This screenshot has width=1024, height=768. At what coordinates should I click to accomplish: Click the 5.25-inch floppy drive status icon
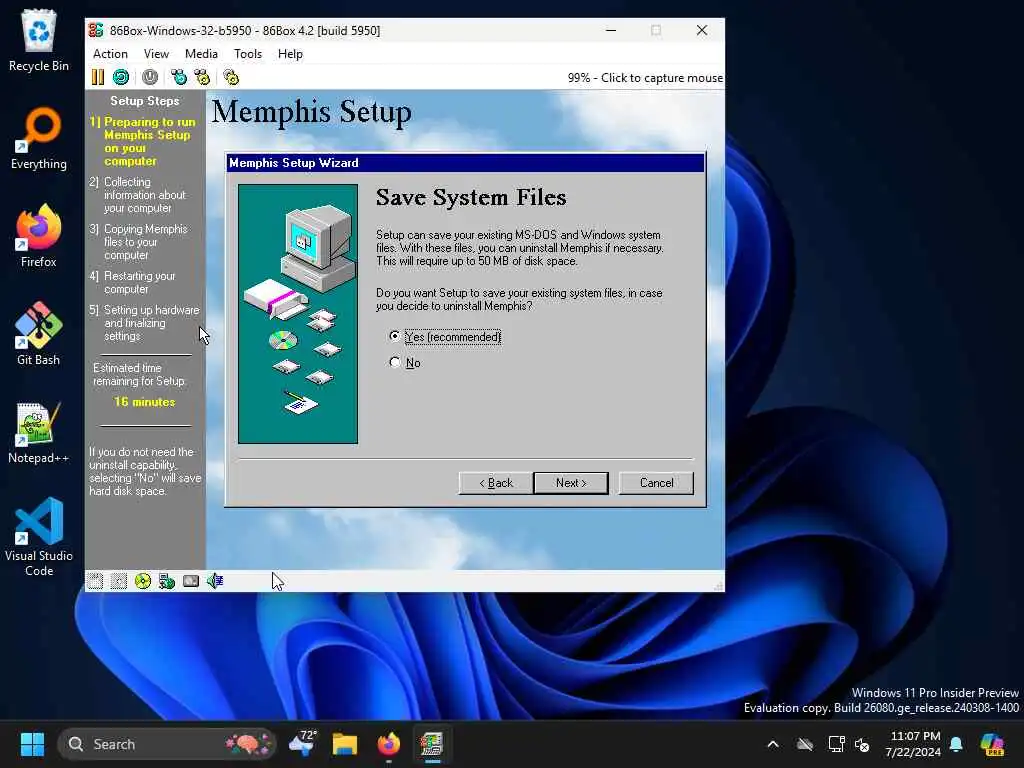click(x=119, y=581)
